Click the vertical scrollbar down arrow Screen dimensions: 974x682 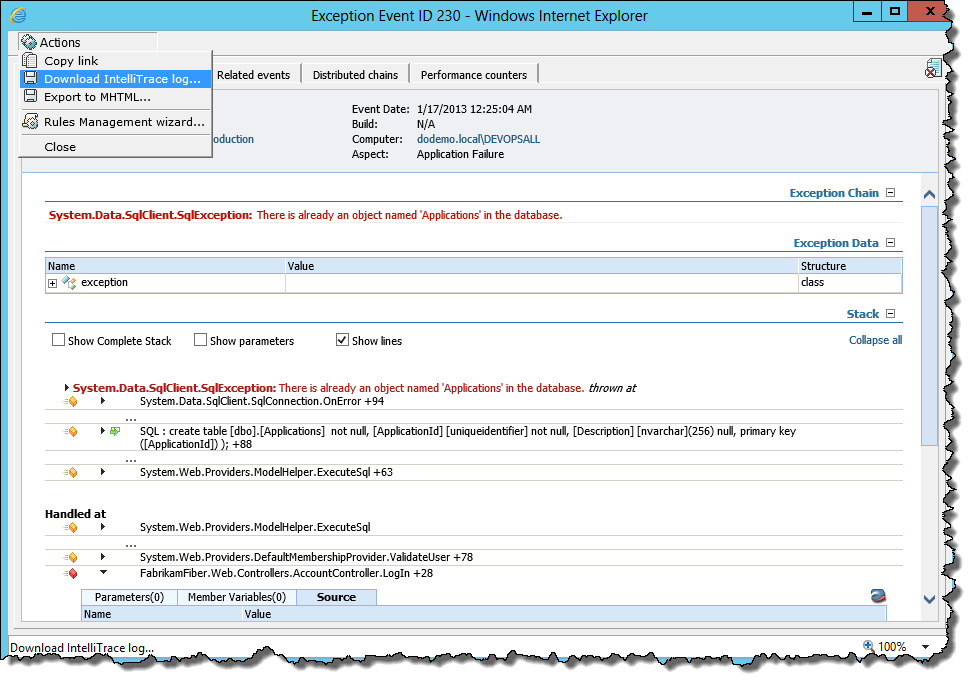click(x=929, y=598)
